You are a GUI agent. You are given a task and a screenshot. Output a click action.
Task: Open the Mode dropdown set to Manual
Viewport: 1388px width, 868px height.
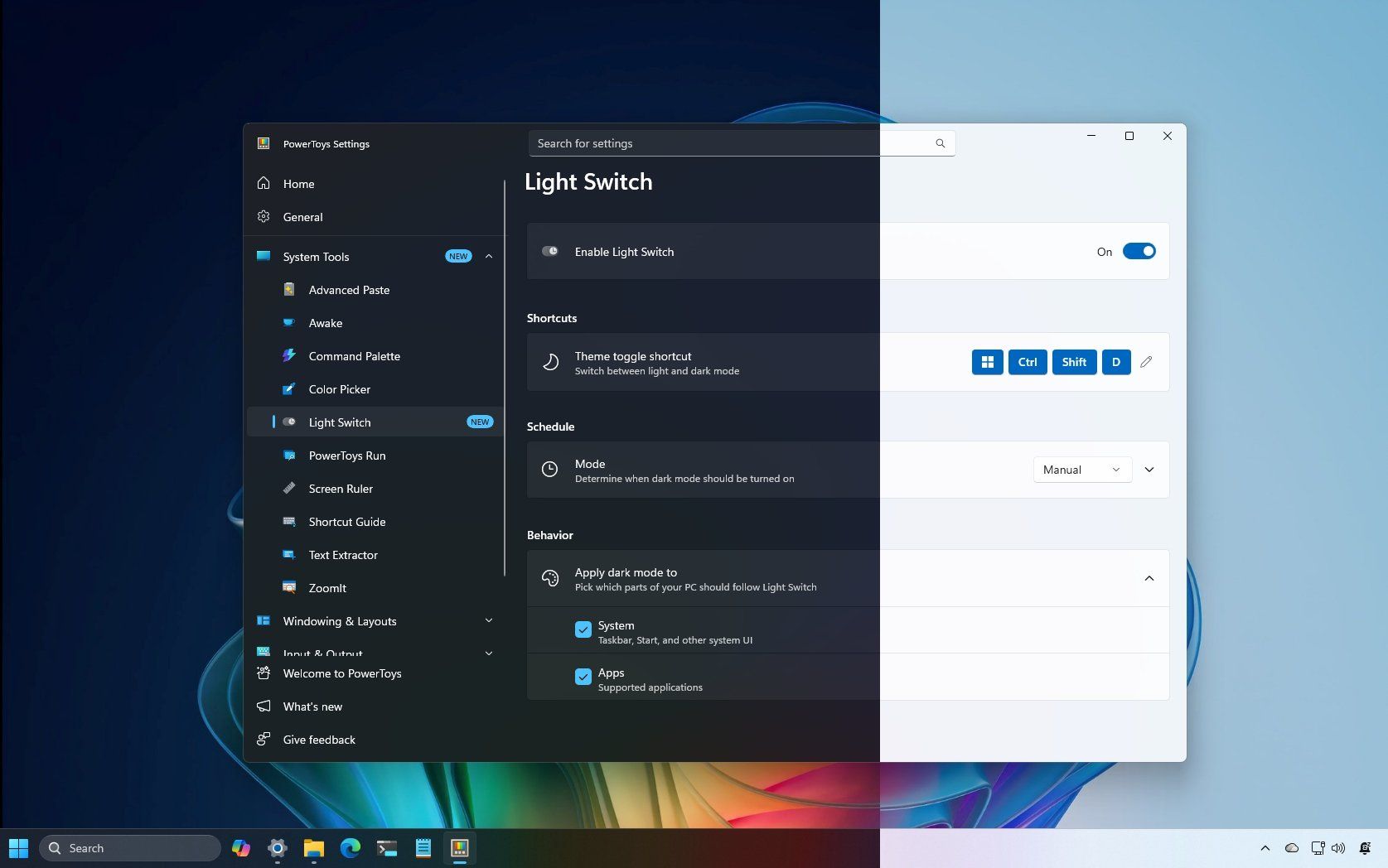click(x=1082, y=470)
